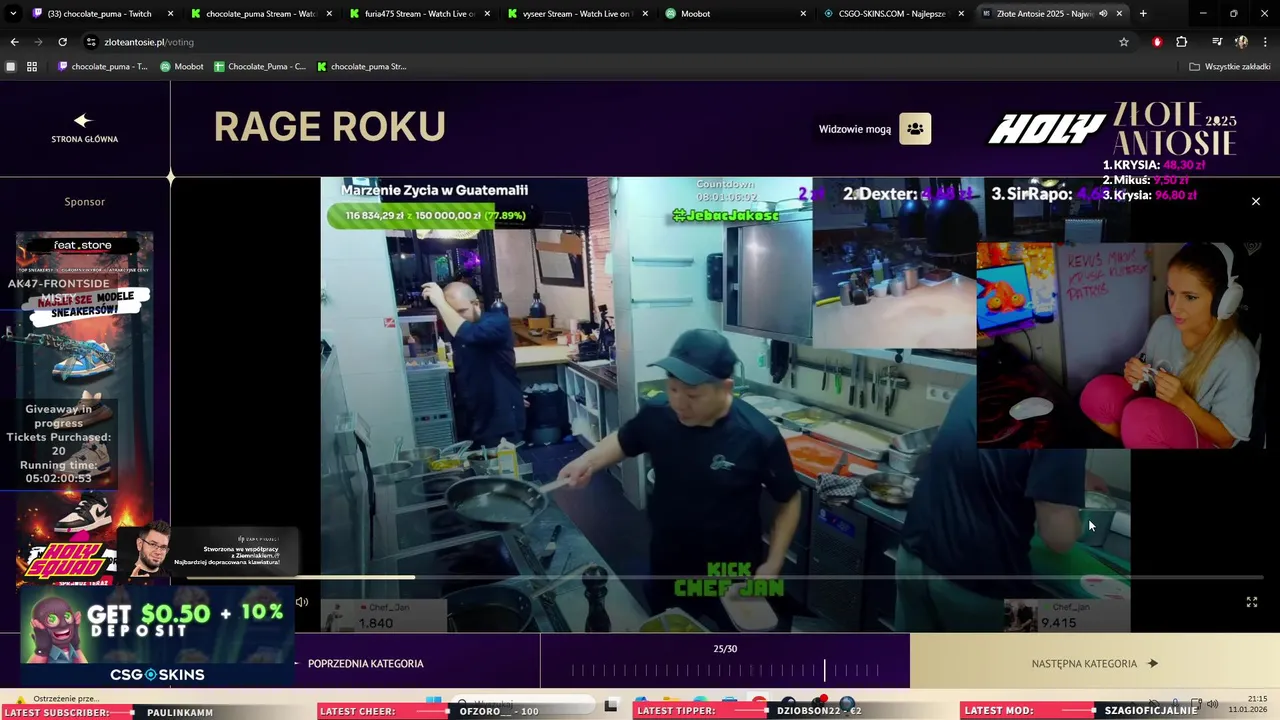Click the Rage Roku category heading
Screen dimensions: 1280x720
coord(329,127)
